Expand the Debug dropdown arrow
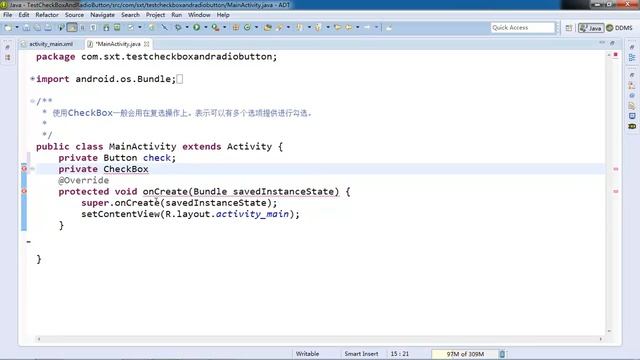 pos(187,28)
